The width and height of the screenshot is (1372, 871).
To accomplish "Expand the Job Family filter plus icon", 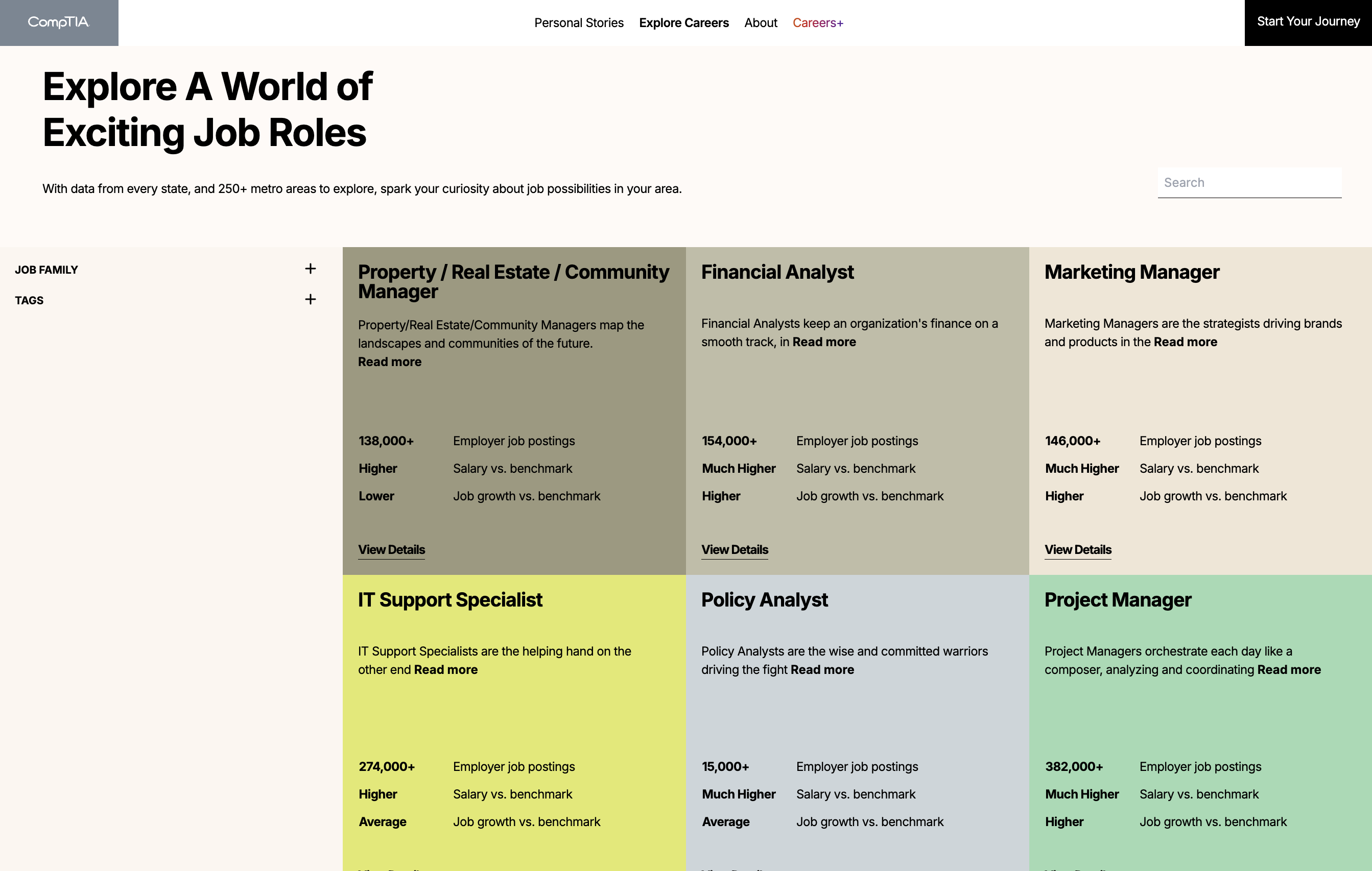I will tap(310, 269).
